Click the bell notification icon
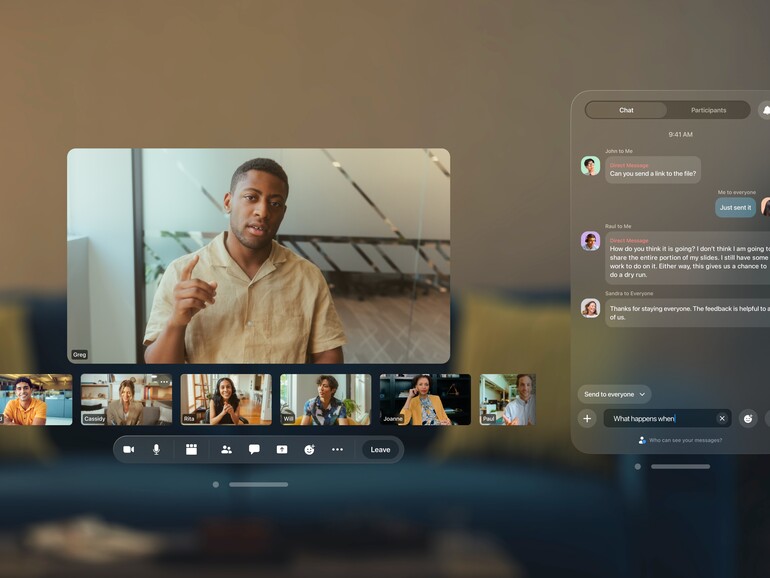Image resolution: width=770 pixels, height=578 pixels. pos(765,110)
